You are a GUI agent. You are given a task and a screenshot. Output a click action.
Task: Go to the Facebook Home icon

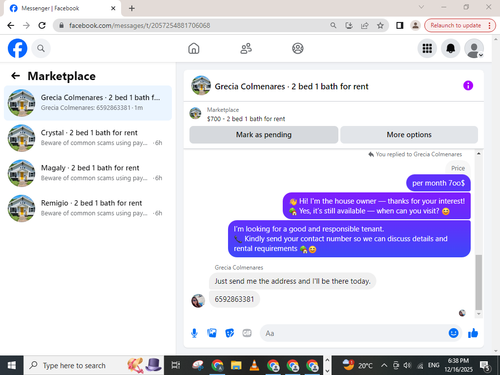(x=194, y=49)
